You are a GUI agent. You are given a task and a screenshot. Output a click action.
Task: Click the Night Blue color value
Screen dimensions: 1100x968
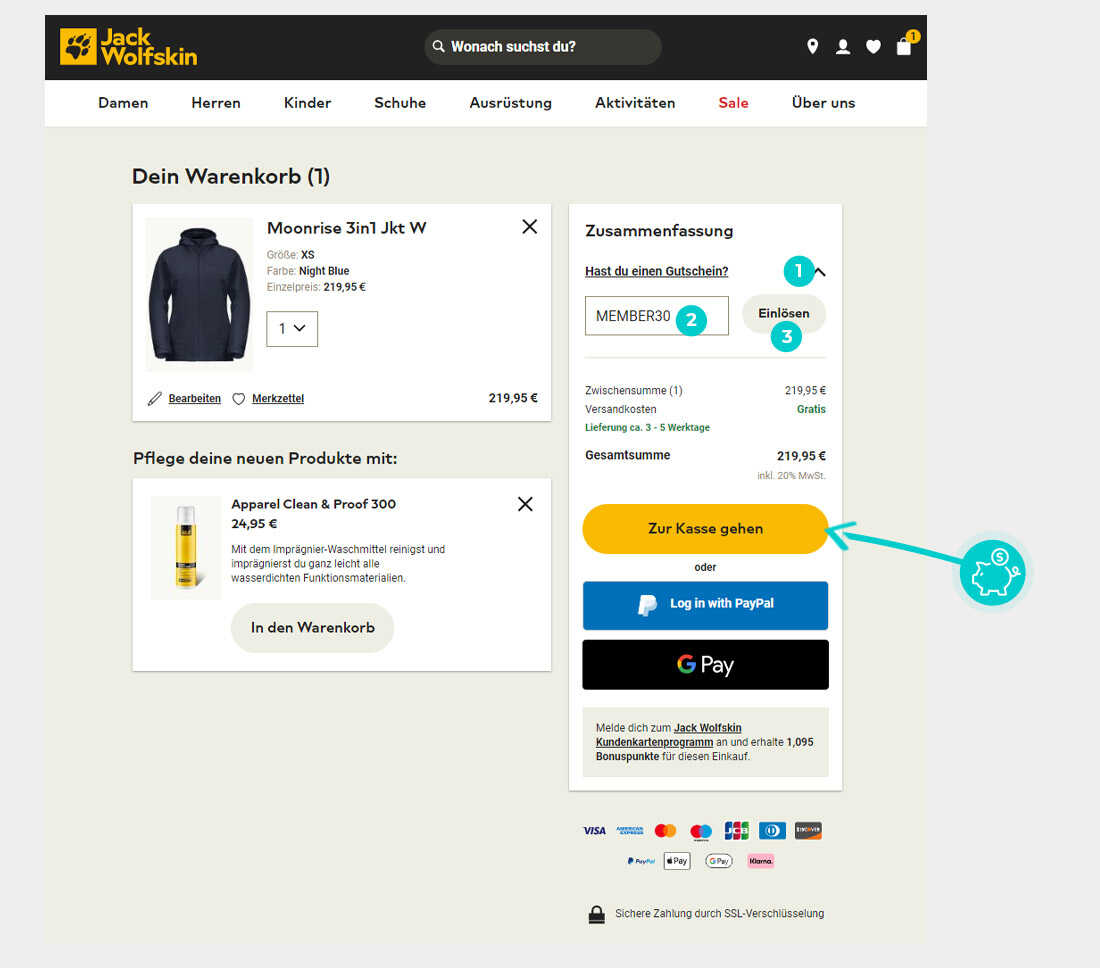[324, 271]
